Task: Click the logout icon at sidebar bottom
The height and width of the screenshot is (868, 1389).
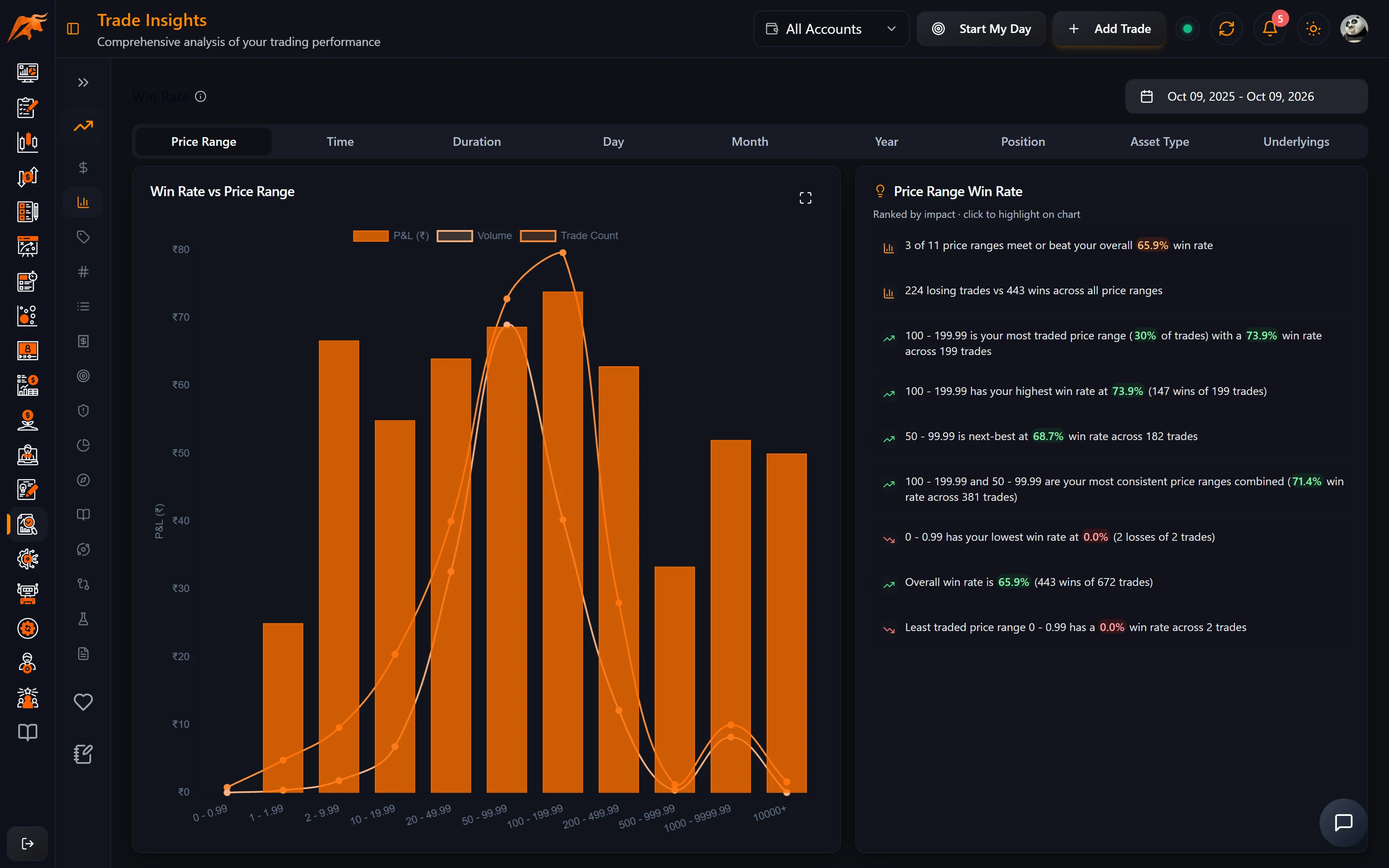Action: coord(27,843)
